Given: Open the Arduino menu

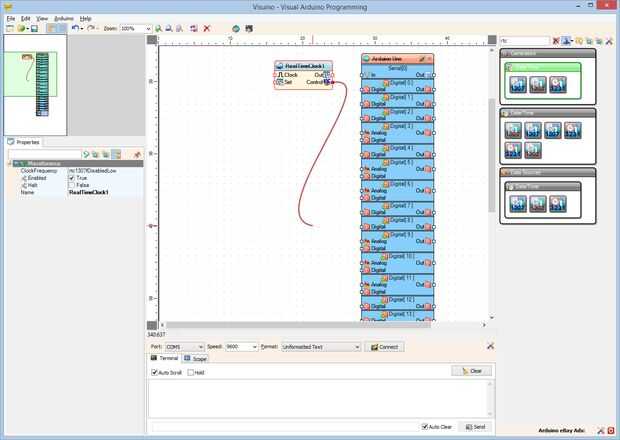Looking at the screenshot, I should pos(64,19).
